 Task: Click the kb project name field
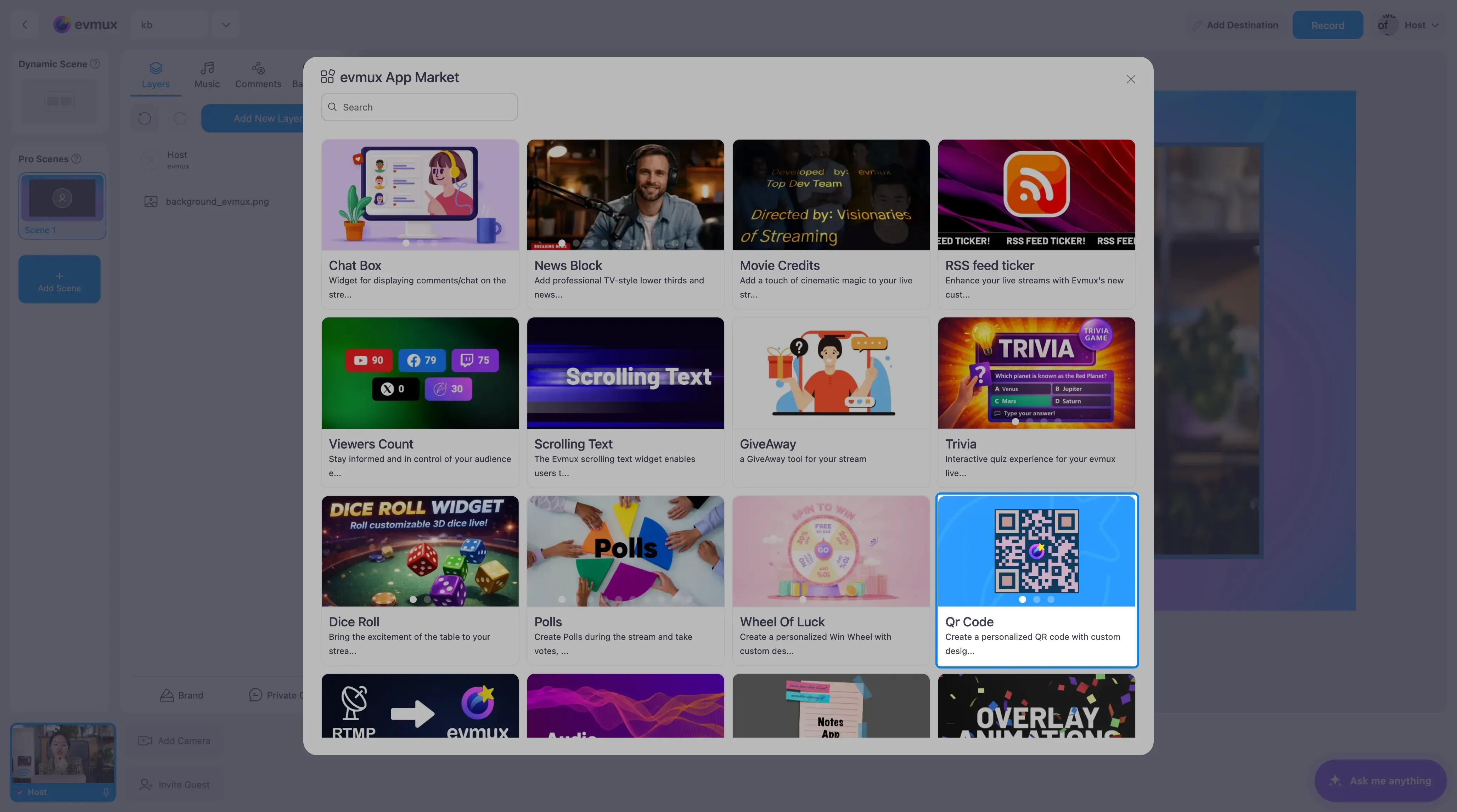pos(170,24)
